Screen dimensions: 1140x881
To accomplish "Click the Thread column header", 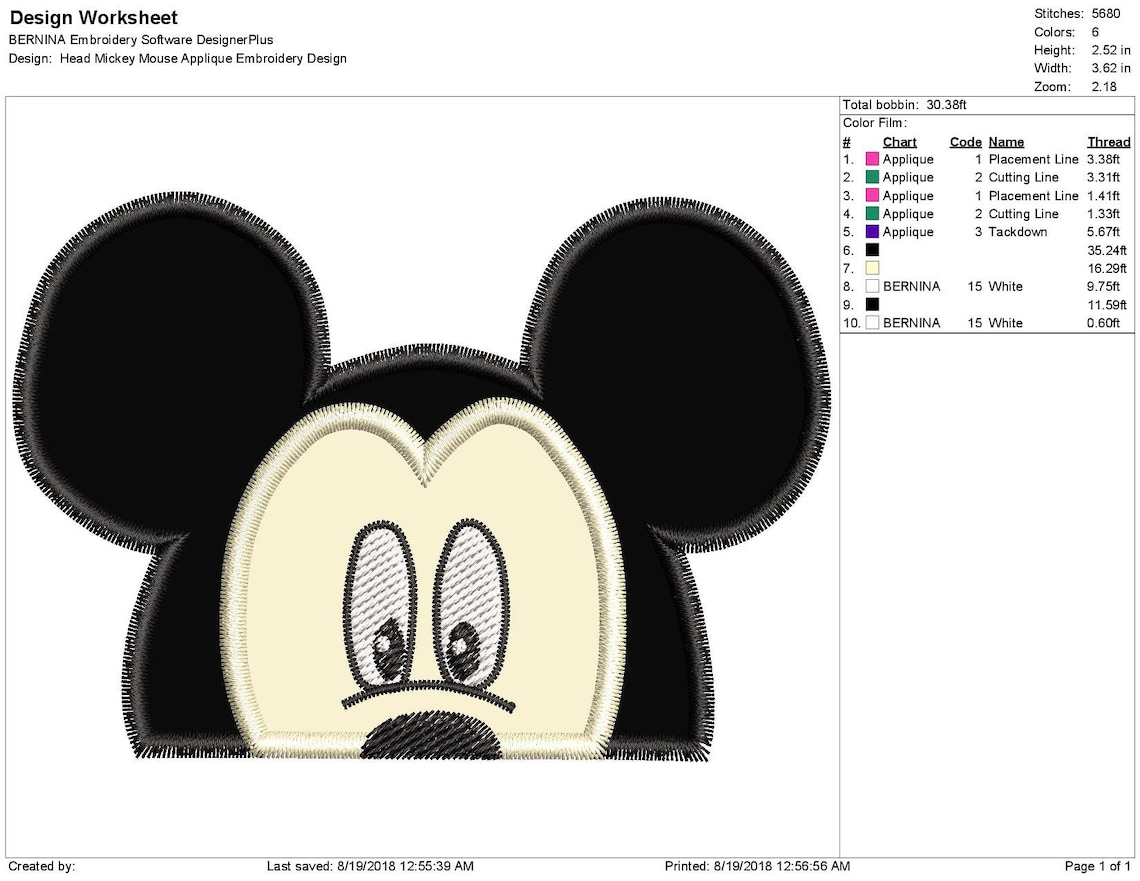I will [1107, 141].
